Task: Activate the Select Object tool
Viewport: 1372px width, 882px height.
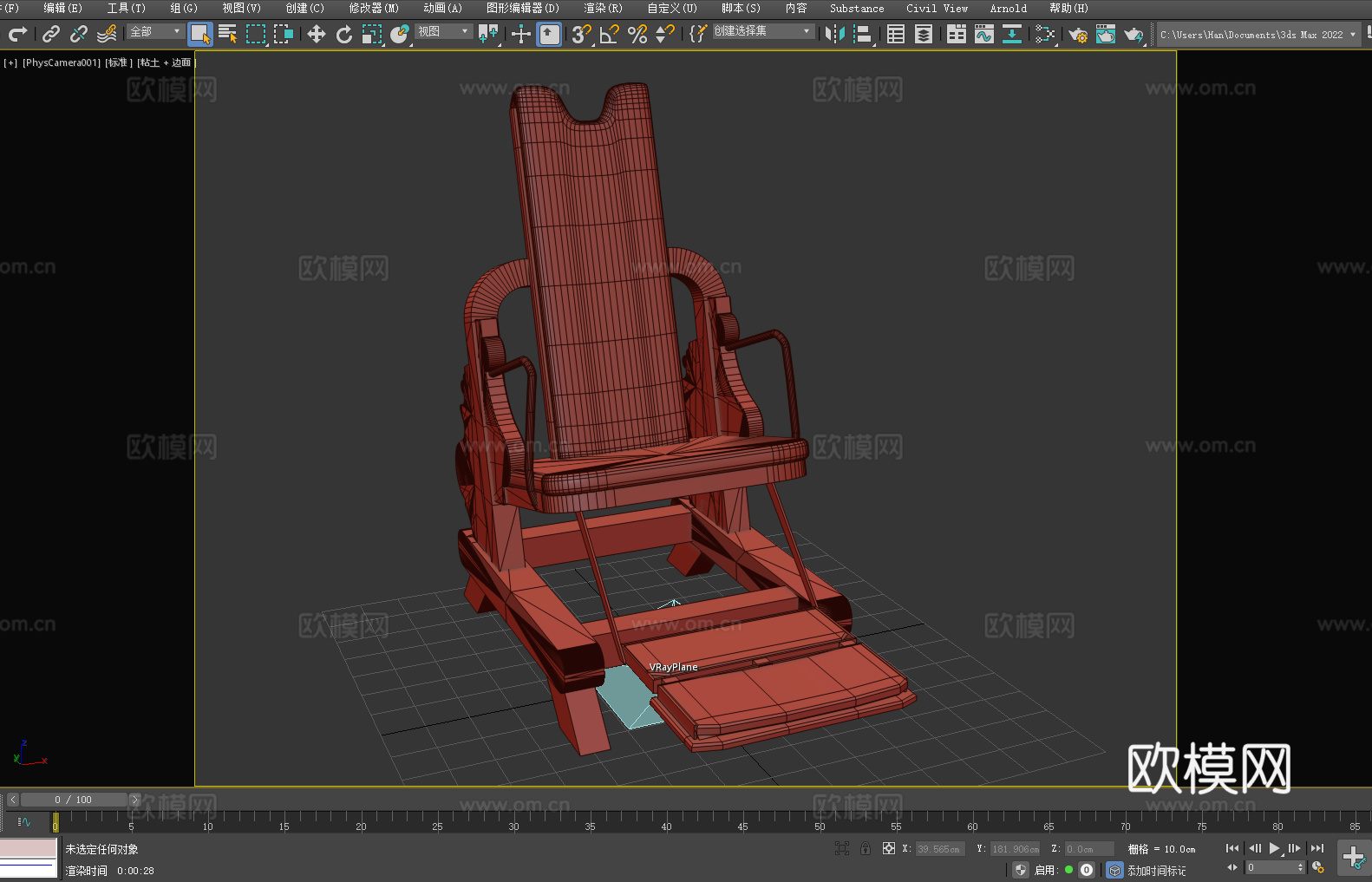Action: coord(200,35)
